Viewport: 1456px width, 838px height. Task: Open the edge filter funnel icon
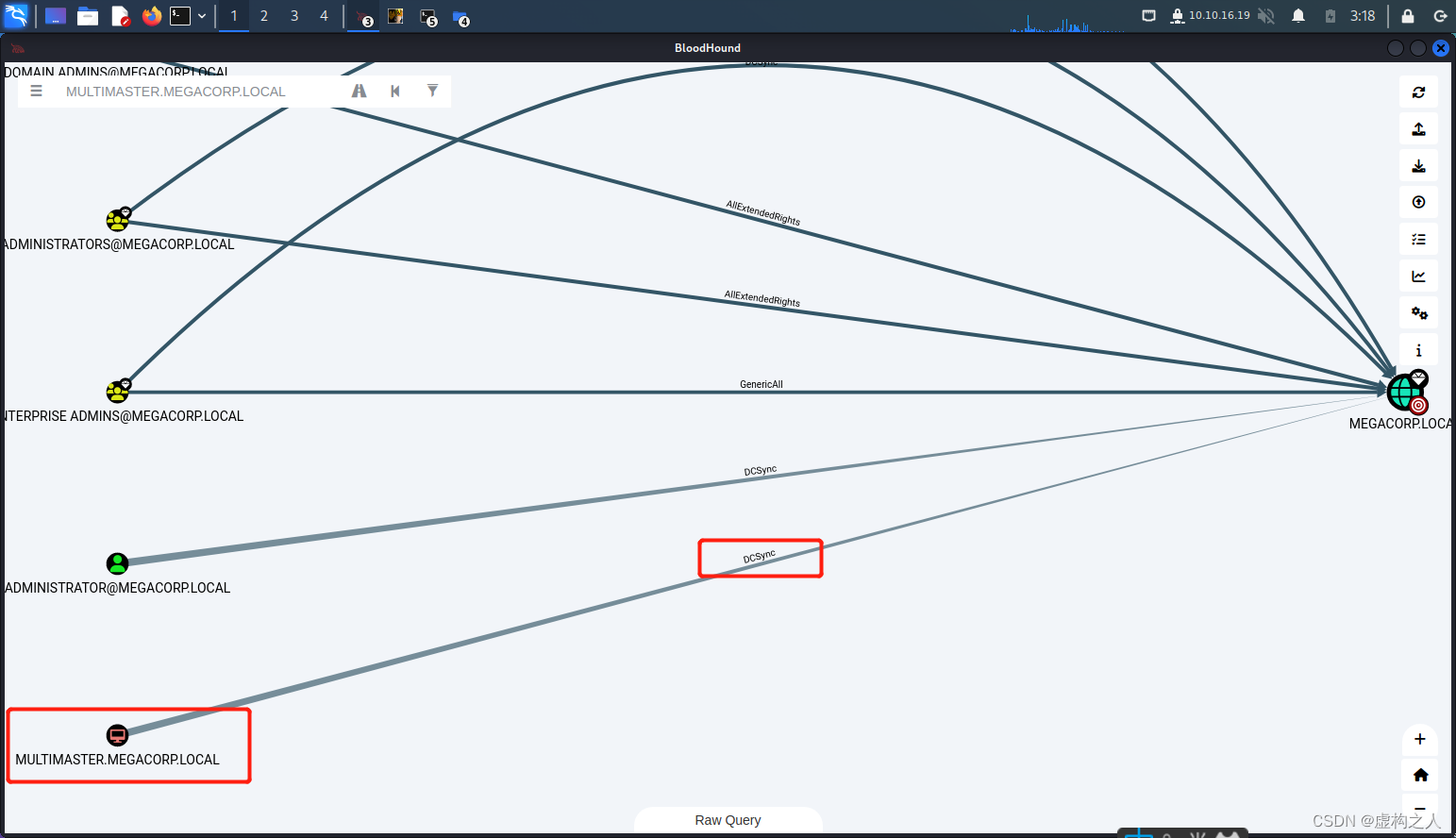click(x=432, y=91)
